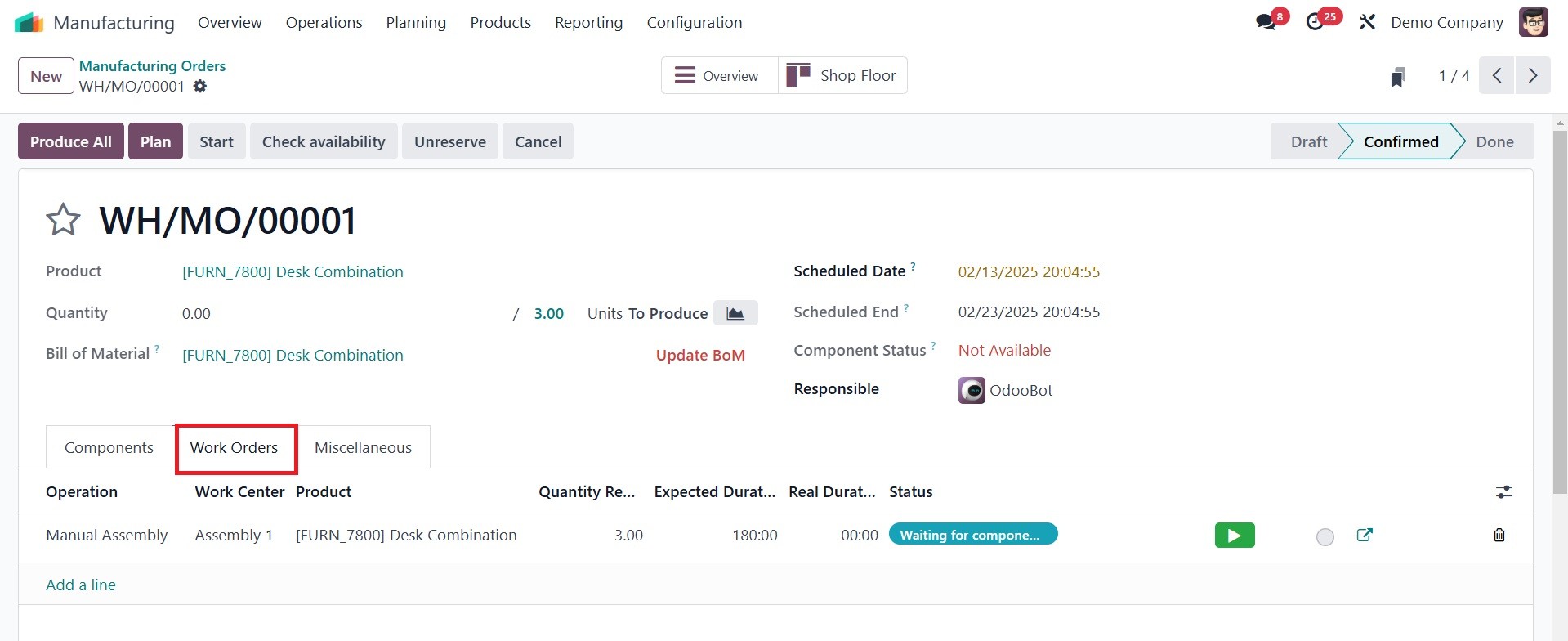Open activities clock notifications
Viewport: 1568px width, 641px height.
pyautogui.click(x=1315, y=22)
